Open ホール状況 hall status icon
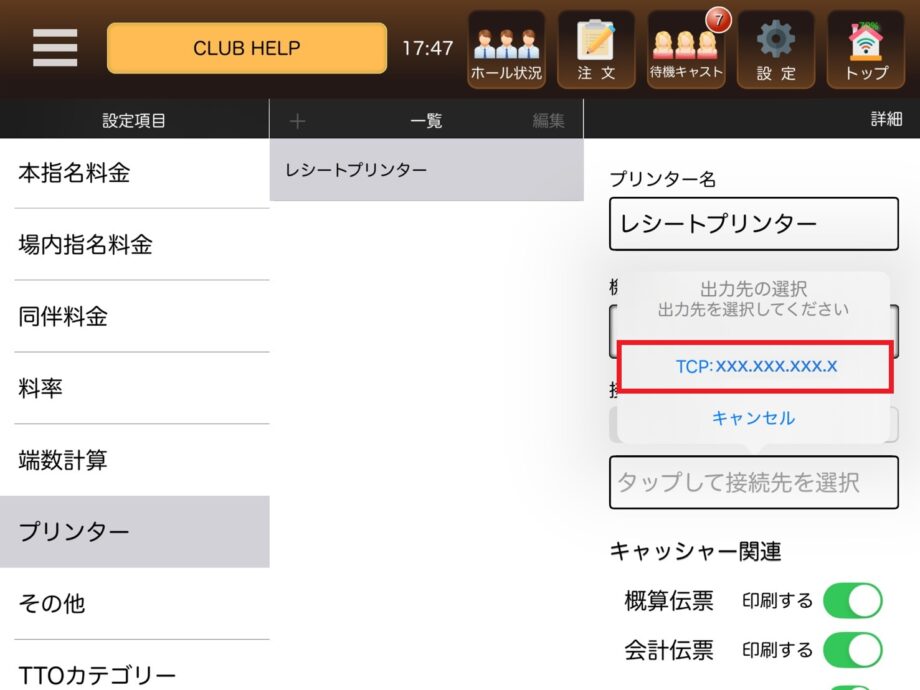 click(x=506, y=50)
